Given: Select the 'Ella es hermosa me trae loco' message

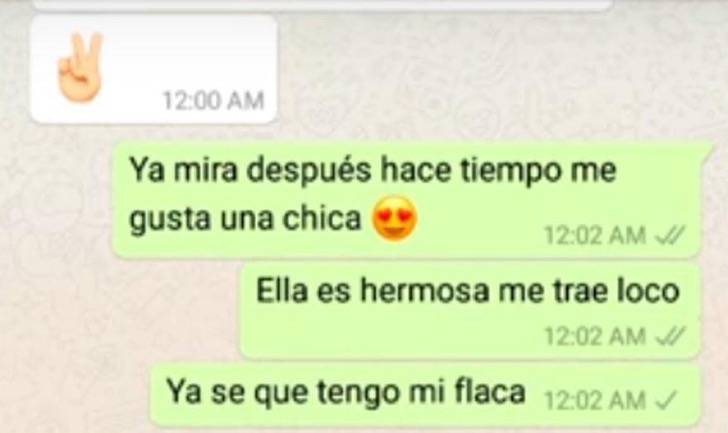Looking at the screenshot, I should (x=470, y=310).
